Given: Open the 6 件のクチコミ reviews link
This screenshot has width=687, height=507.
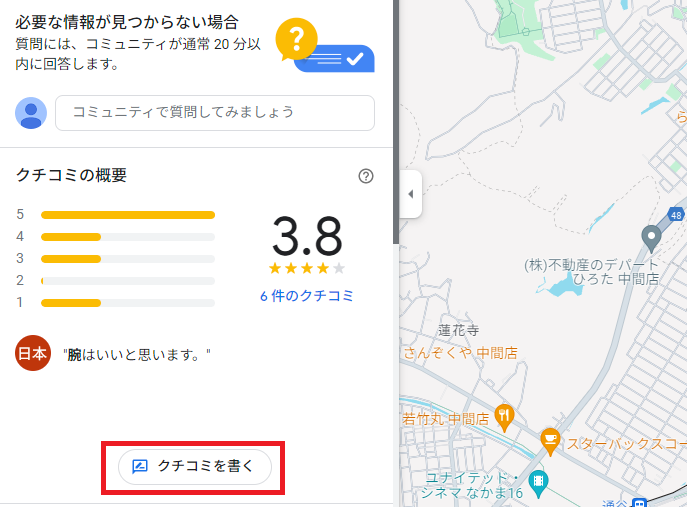Looking at the screenshot, I should [306, 296].
